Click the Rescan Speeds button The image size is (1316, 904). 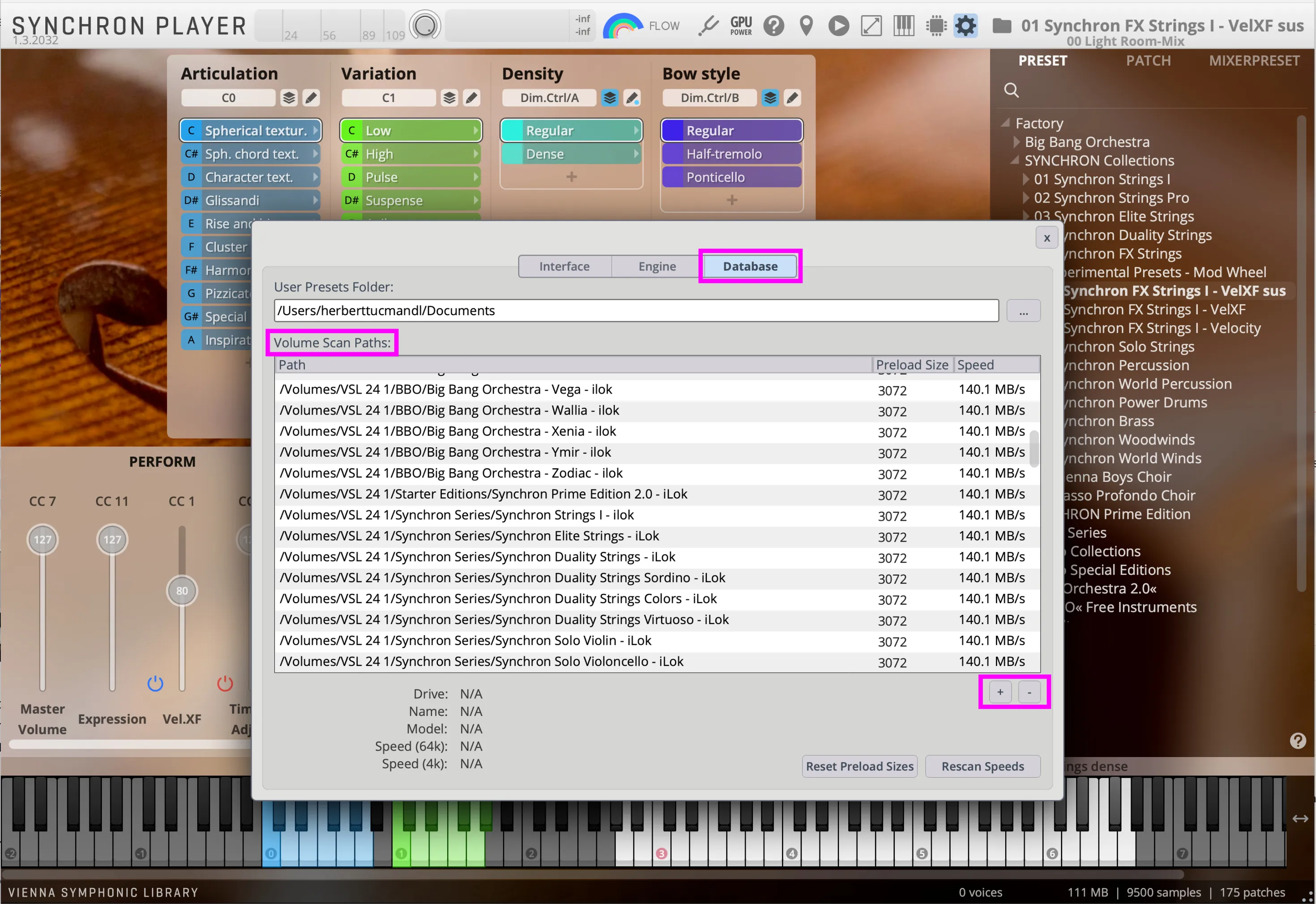(983, 767)
